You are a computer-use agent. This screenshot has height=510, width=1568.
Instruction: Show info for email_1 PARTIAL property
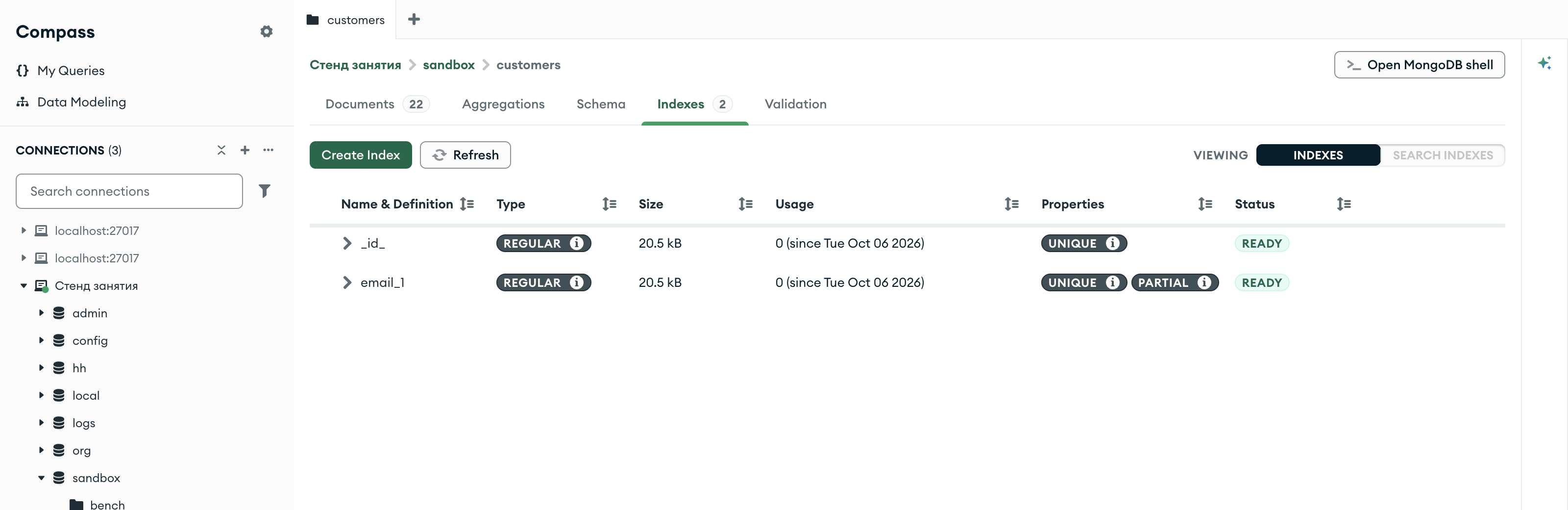[x=1204, y=283]
